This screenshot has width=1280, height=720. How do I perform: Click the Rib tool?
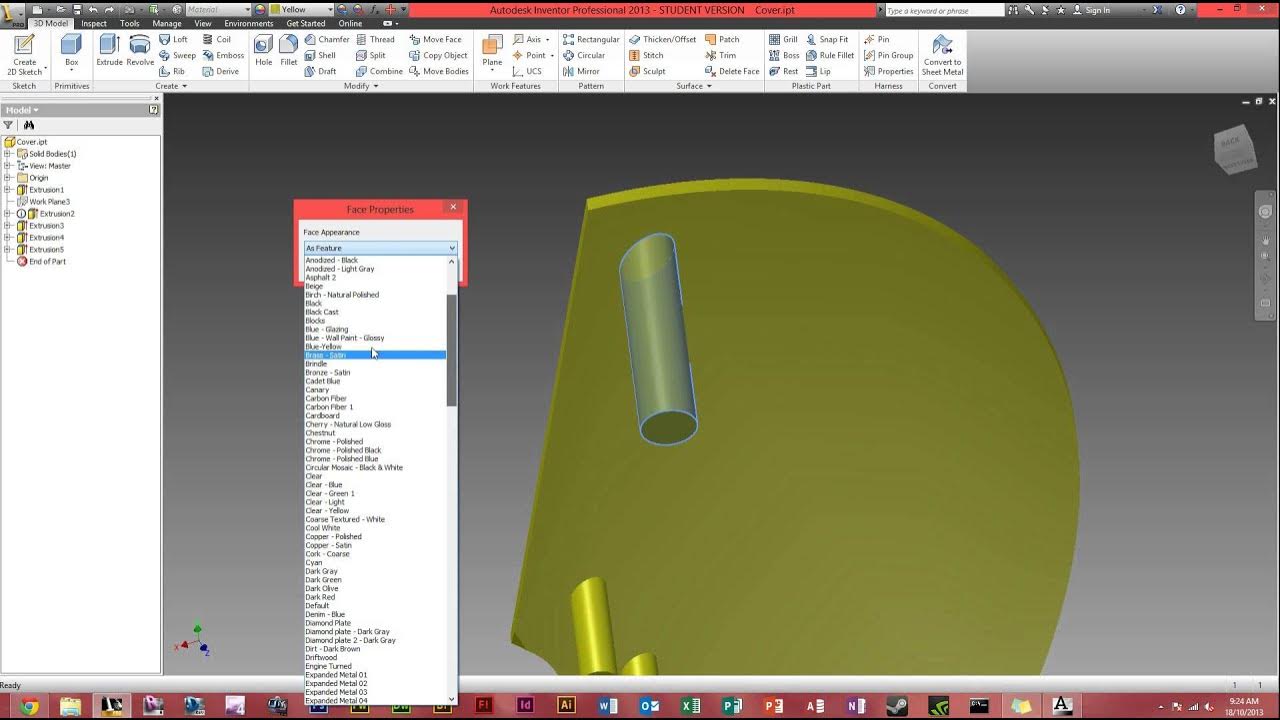172,71
